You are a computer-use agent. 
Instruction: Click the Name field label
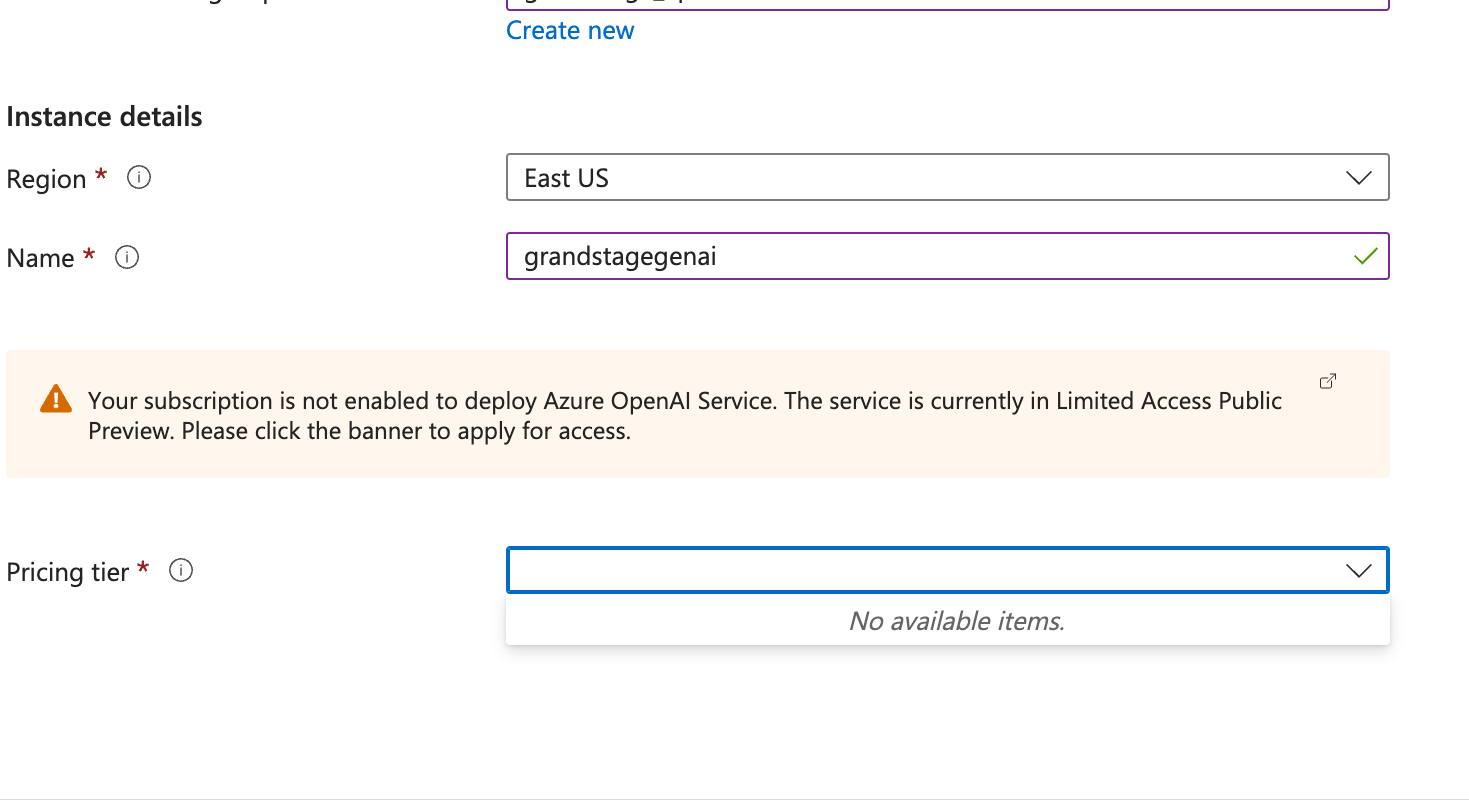point(40,258)
